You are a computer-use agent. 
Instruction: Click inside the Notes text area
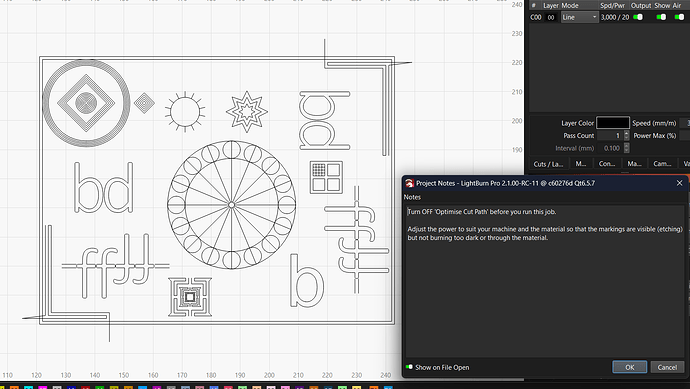[545, 282]
